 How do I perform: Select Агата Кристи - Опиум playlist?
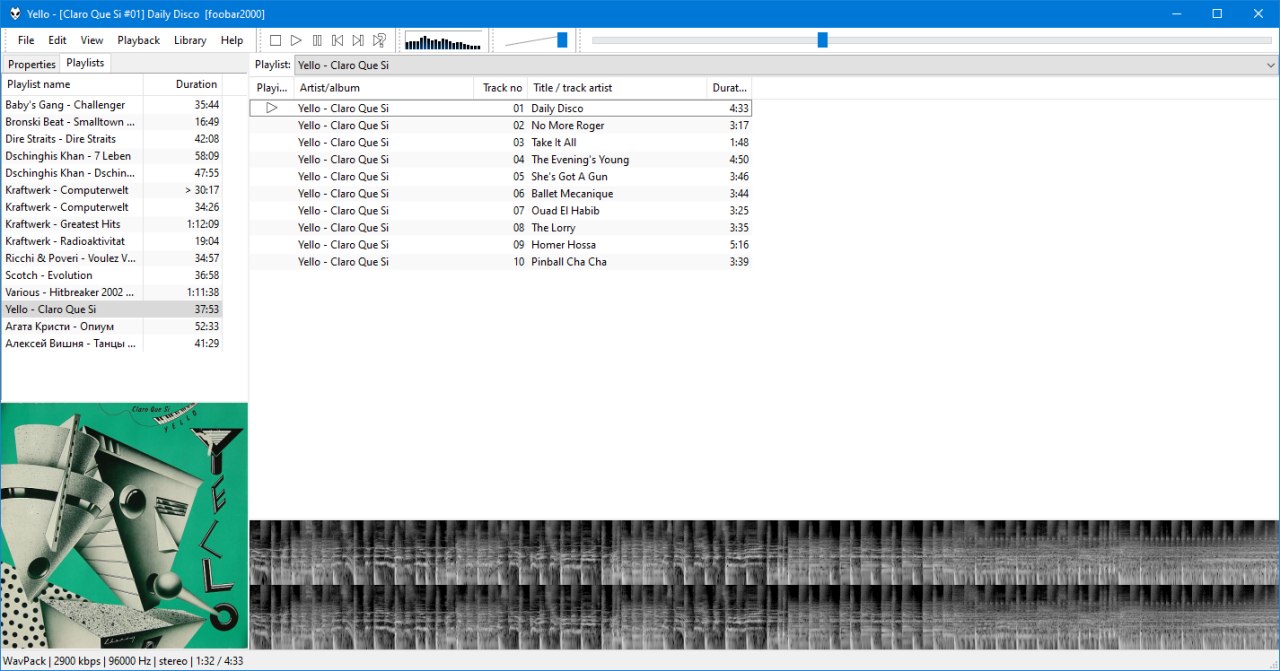[112, 326]
